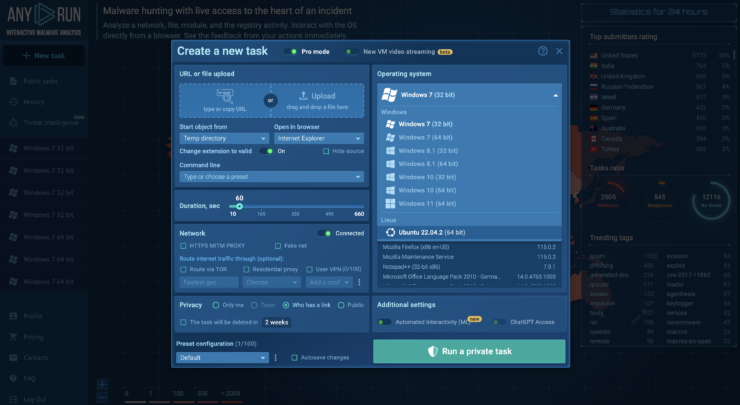Image resolution: width=740 pixels, height=405 pixels.
Task: Open the 2 weeks deletion period selector
Action: click(277, 322)
